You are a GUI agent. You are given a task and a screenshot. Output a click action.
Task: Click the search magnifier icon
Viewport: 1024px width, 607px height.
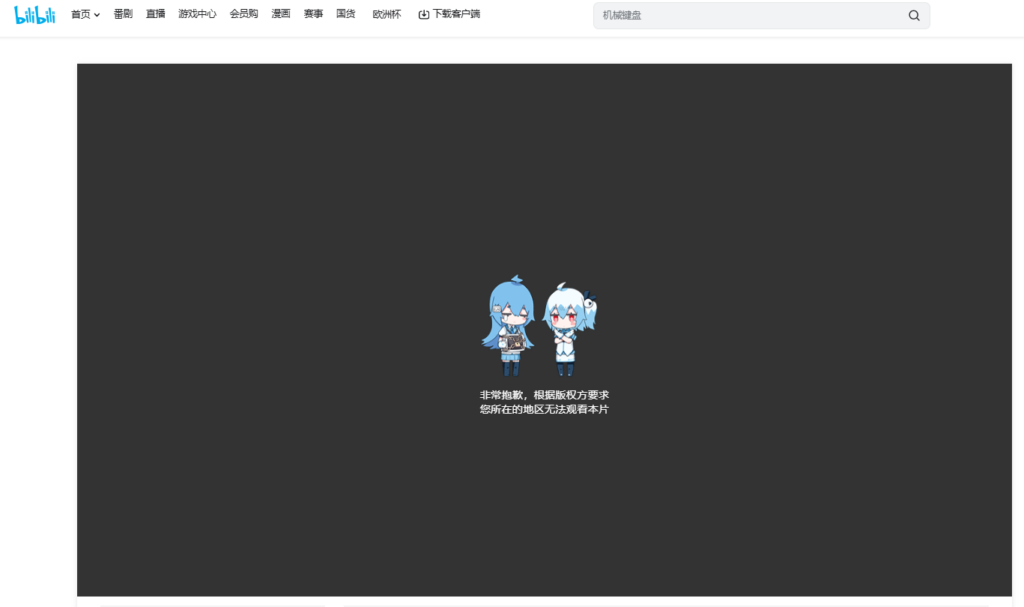click(x=913, y=15)
